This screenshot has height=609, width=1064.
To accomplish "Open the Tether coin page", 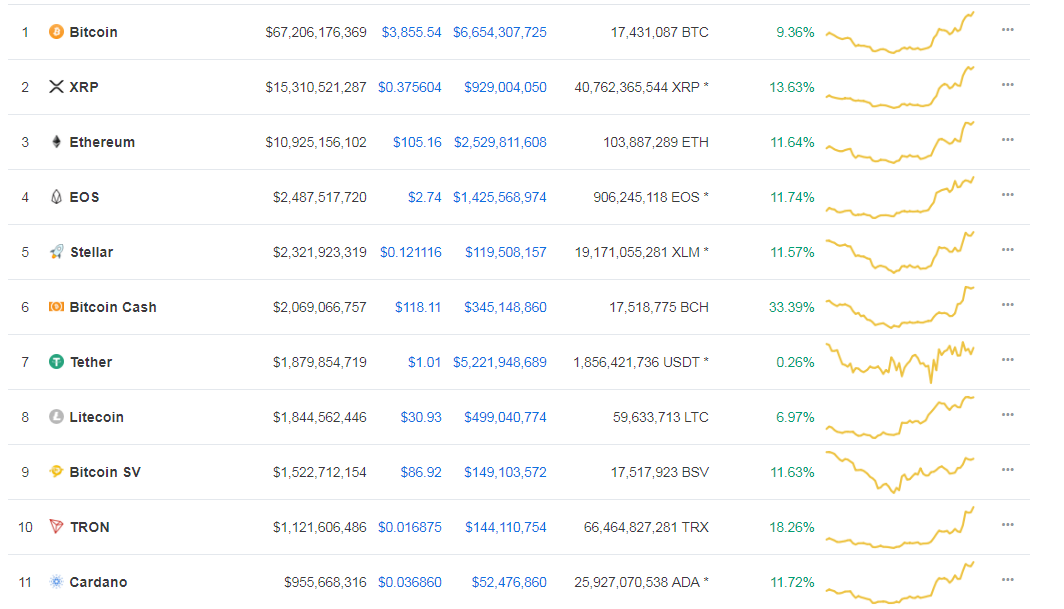I will (91, 362).
